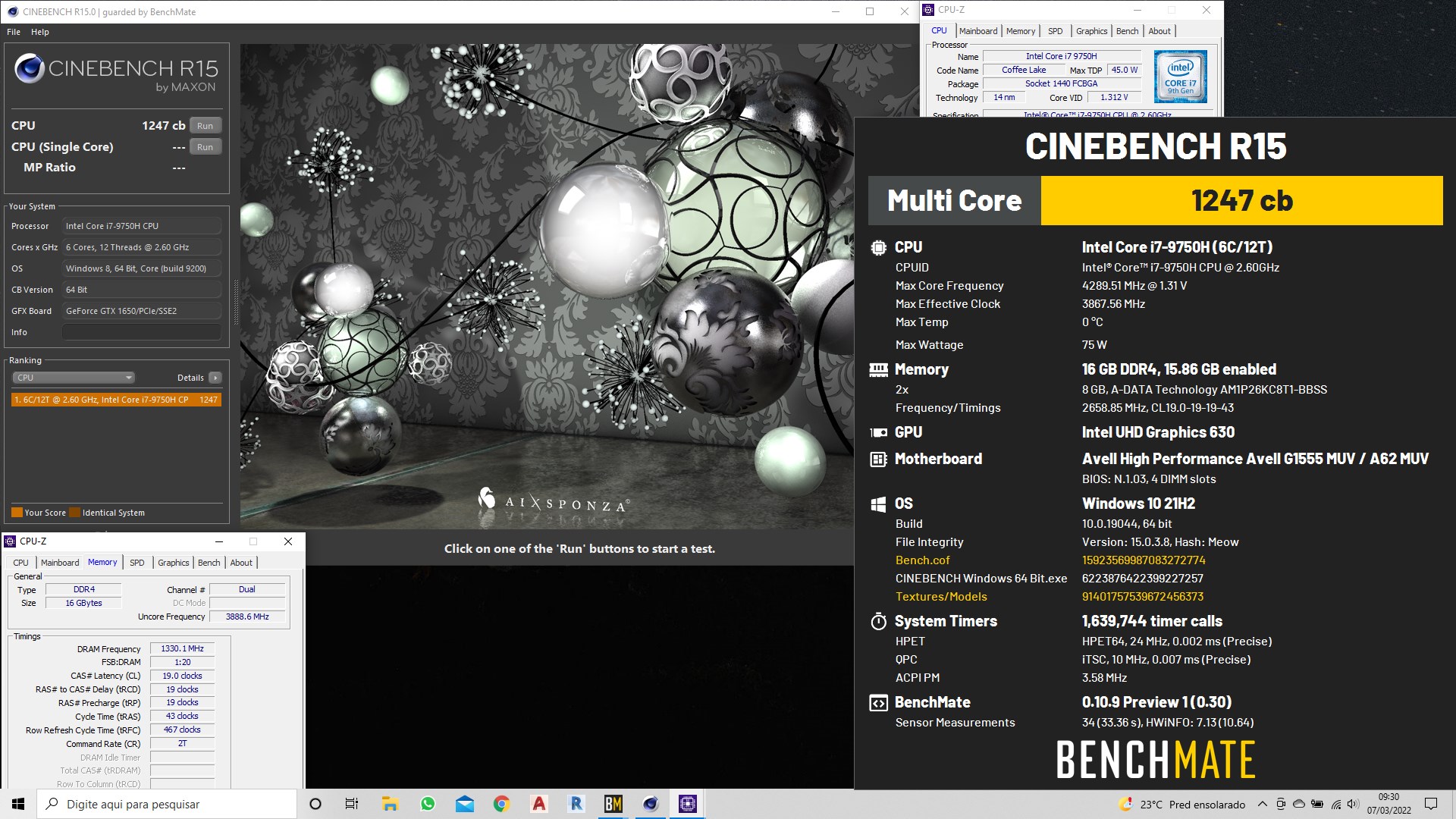Screen dimensions: 1456x819
Task: Select Graphics tab in bottom CPU-Z window
Action: coord(173,563)
